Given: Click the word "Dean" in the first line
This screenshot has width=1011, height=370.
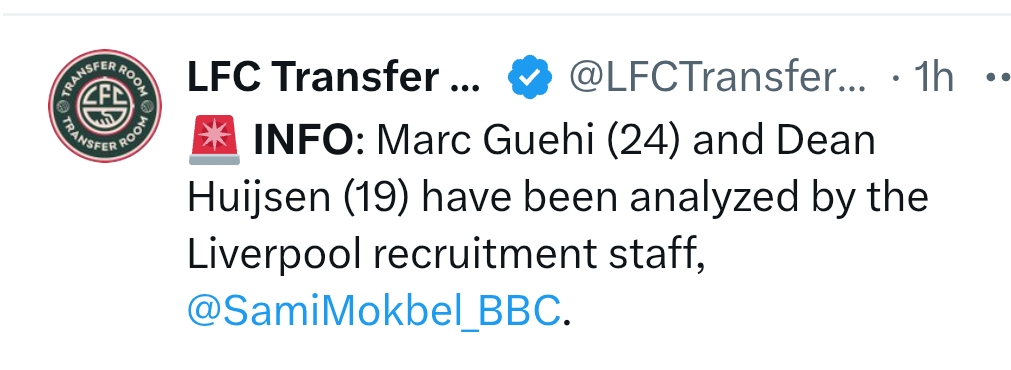Looking at the screenshot, I should pyautogui.click(x=825, y=141).
